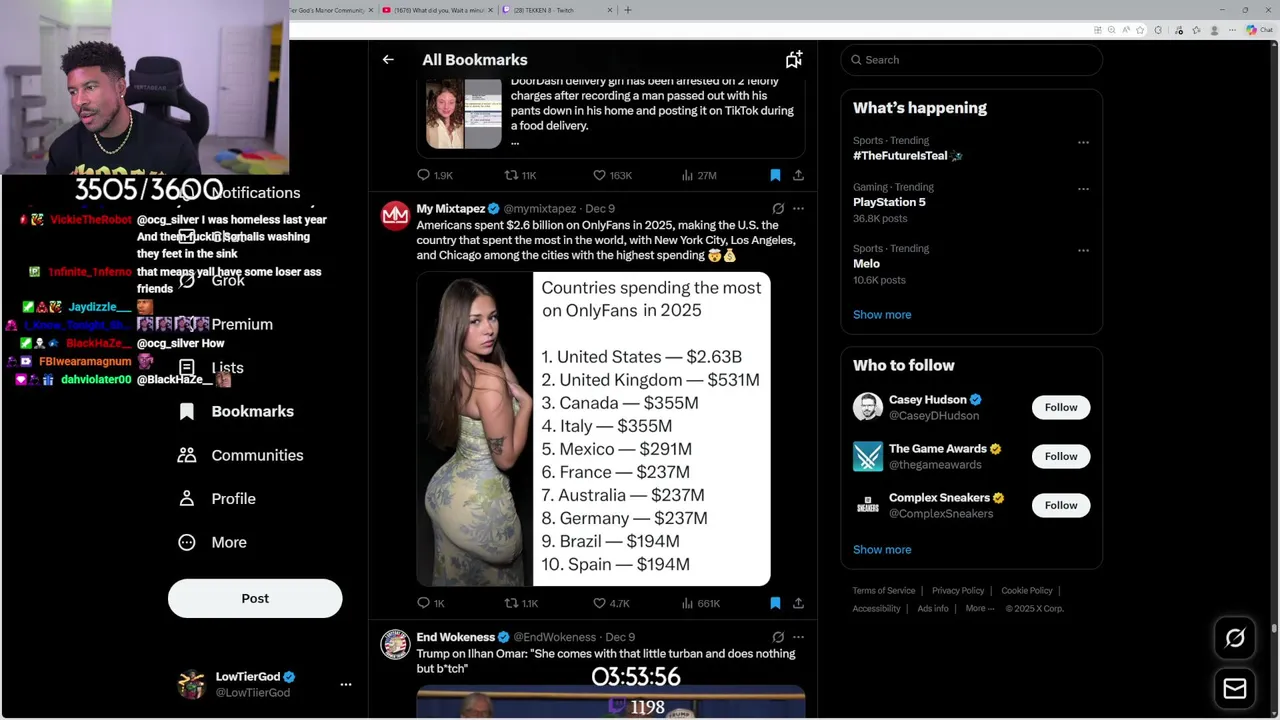Repost the DoorDash post showing 11K reposts
The width and height of the screenshot is (1280, 720).
pos(520,175)
